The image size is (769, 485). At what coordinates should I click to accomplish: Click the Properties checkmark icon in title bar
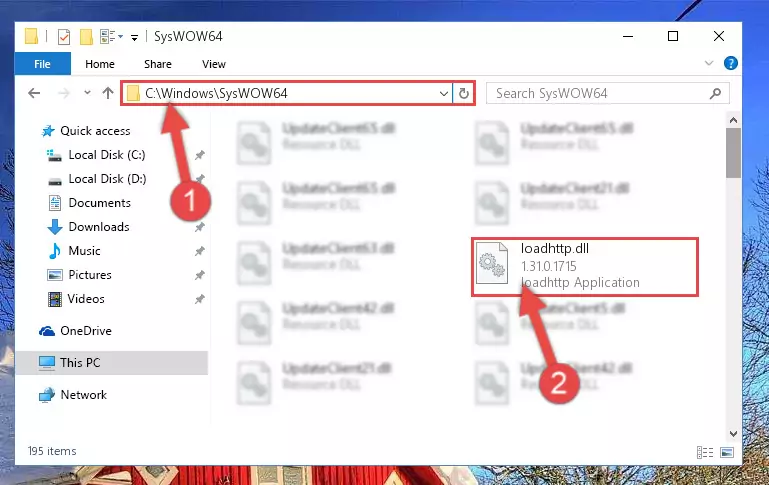(x=64, y=36)
